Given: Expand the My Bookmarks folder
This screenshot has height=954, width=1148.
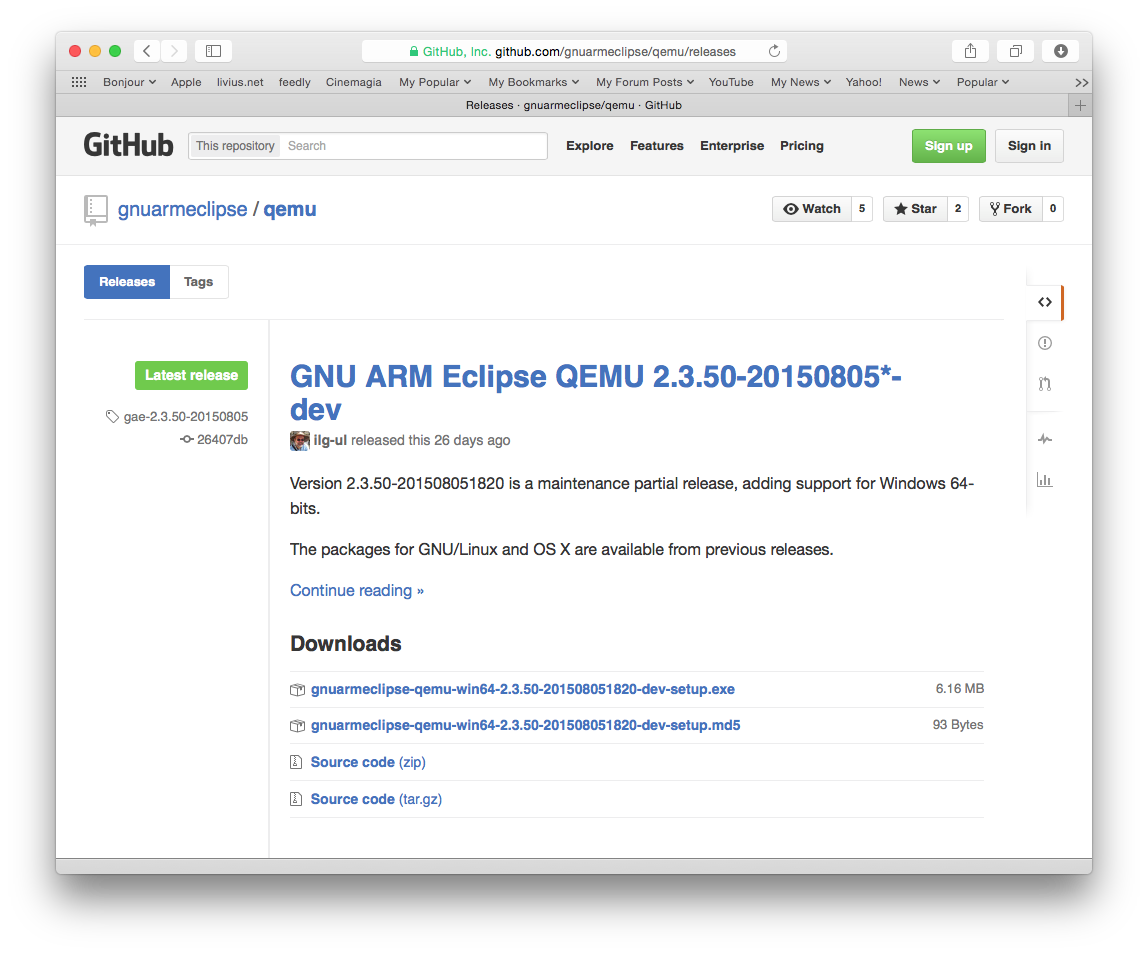Looking at the screenshot, I should click(x=534, y=82).
